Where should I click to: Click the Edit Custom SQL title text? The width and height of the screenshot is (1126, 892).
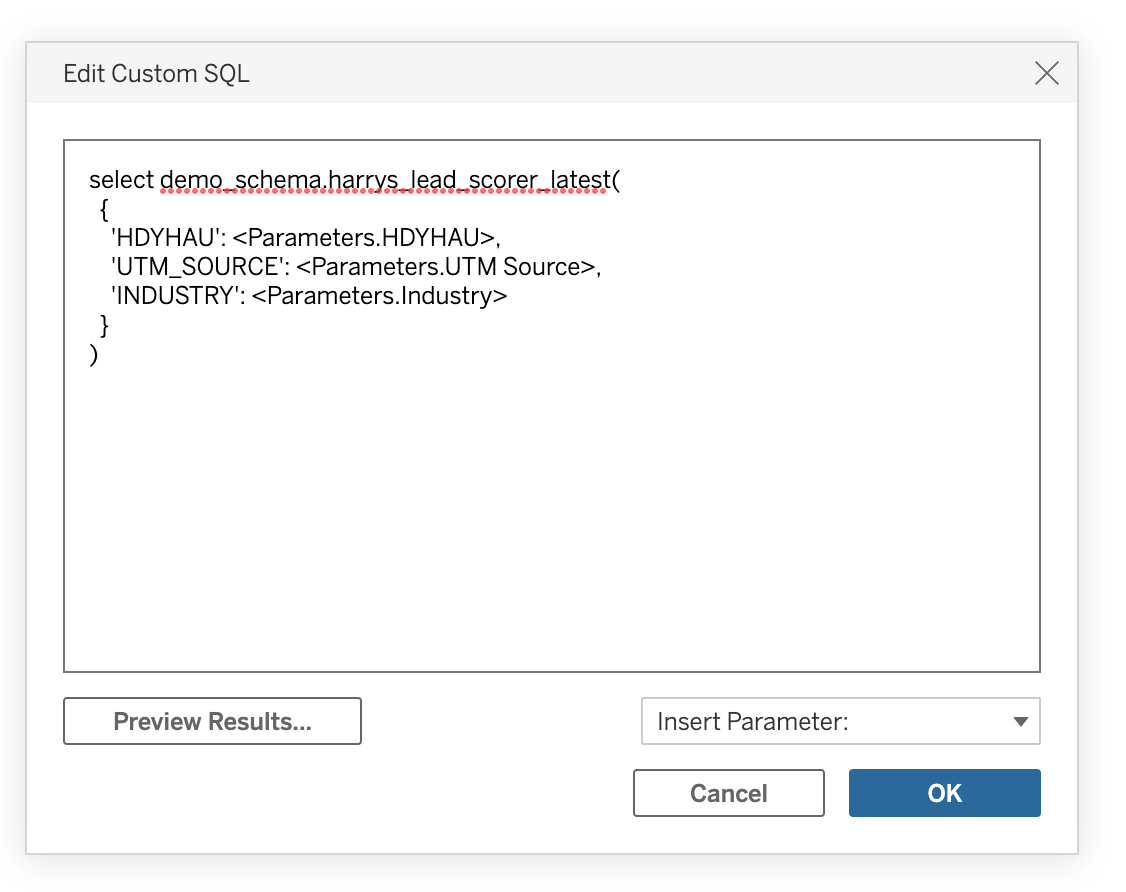point(157,73)
